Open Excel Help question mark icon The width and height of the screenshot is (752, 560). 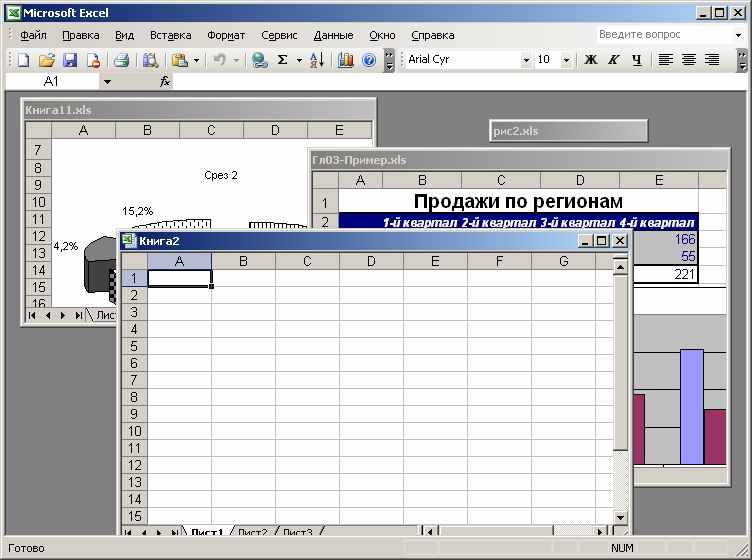(369, 60)
